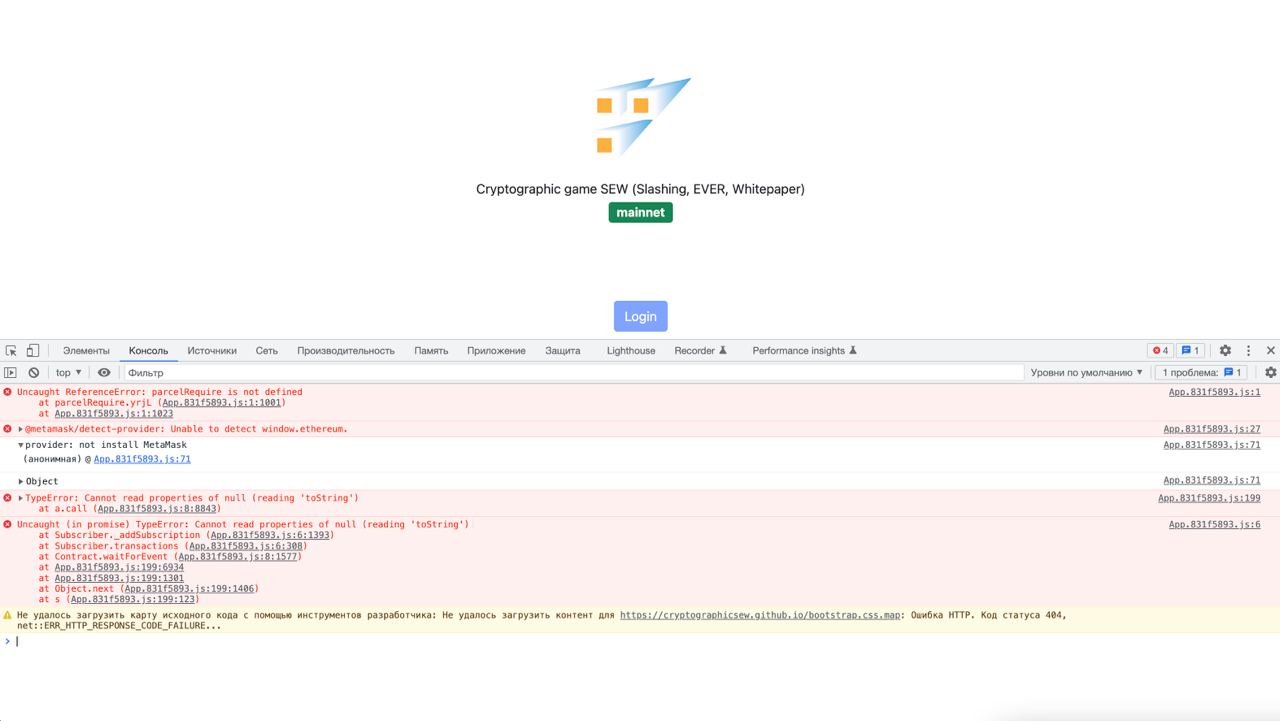This screenshot has height=721, width=1280.
Task: Open the DevTools three-dot menu
Action: click(x=1248, y=351)
